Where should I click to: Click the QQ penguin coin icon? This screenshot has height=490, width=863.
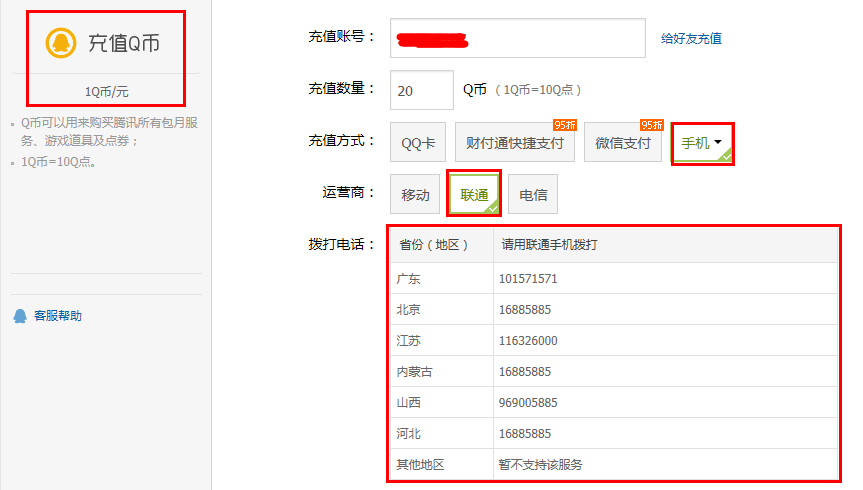coord(61,43)
